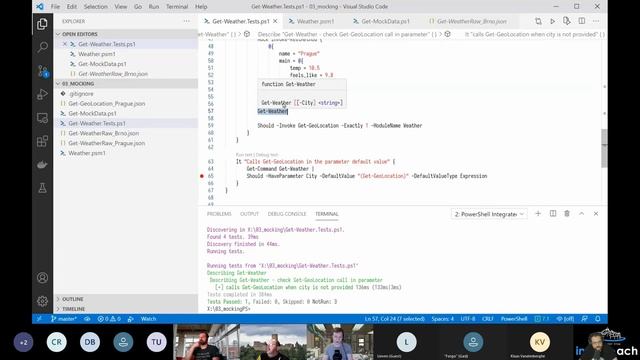The image size is (640, 360).
Task: Toggle breakpoint on line 65
Action: [x=202, y=176]
